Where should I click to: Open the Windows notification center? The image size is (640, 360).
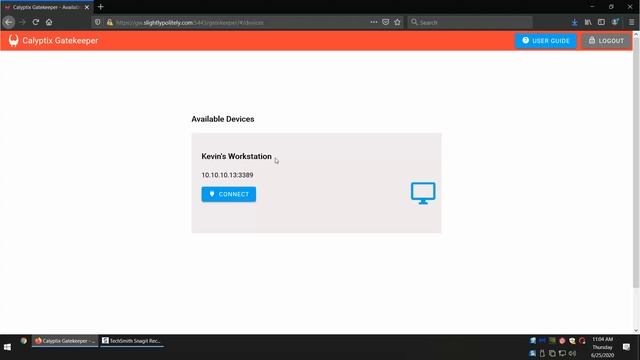[x=626, y=347]
